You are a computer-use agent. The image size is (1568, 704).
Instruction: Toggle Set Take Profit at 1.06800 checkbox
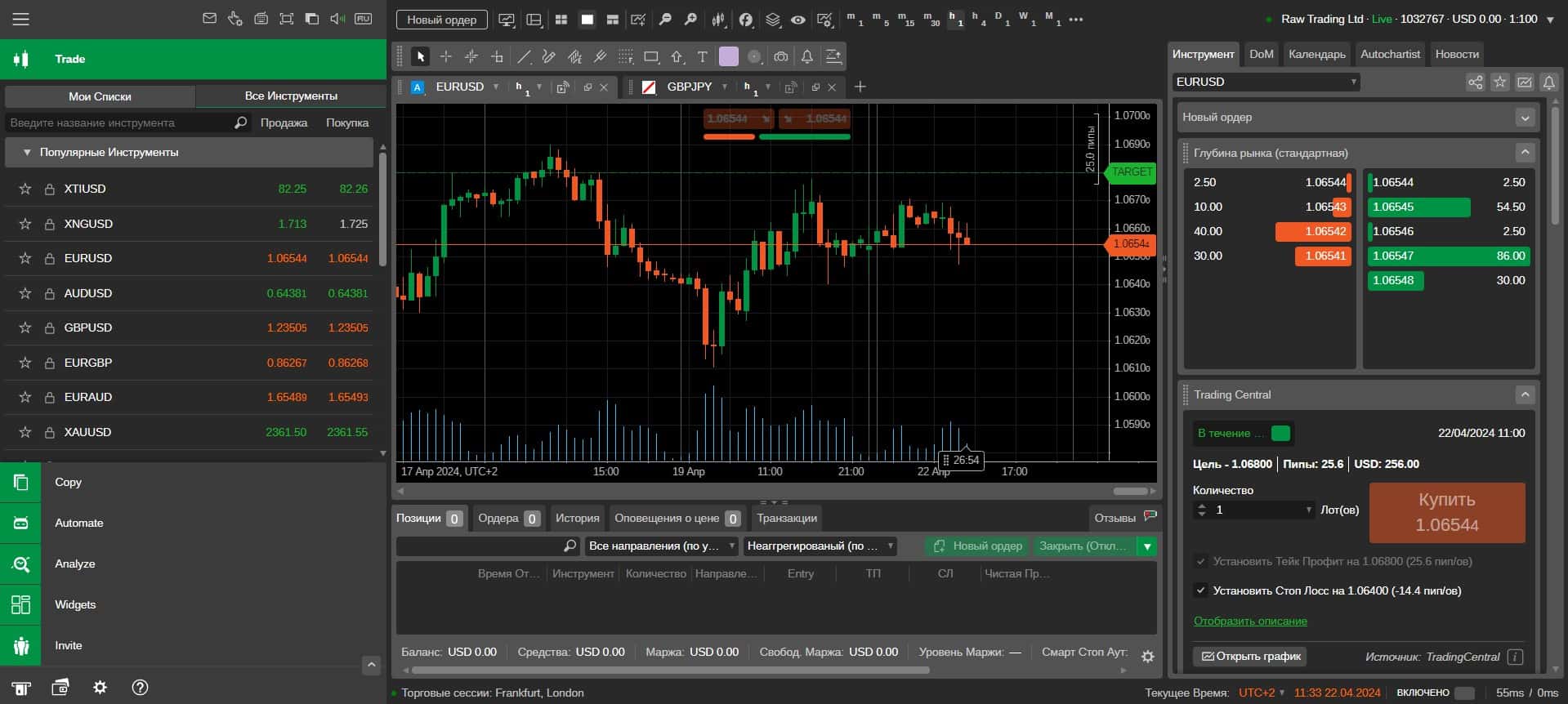pos(1200,561)
